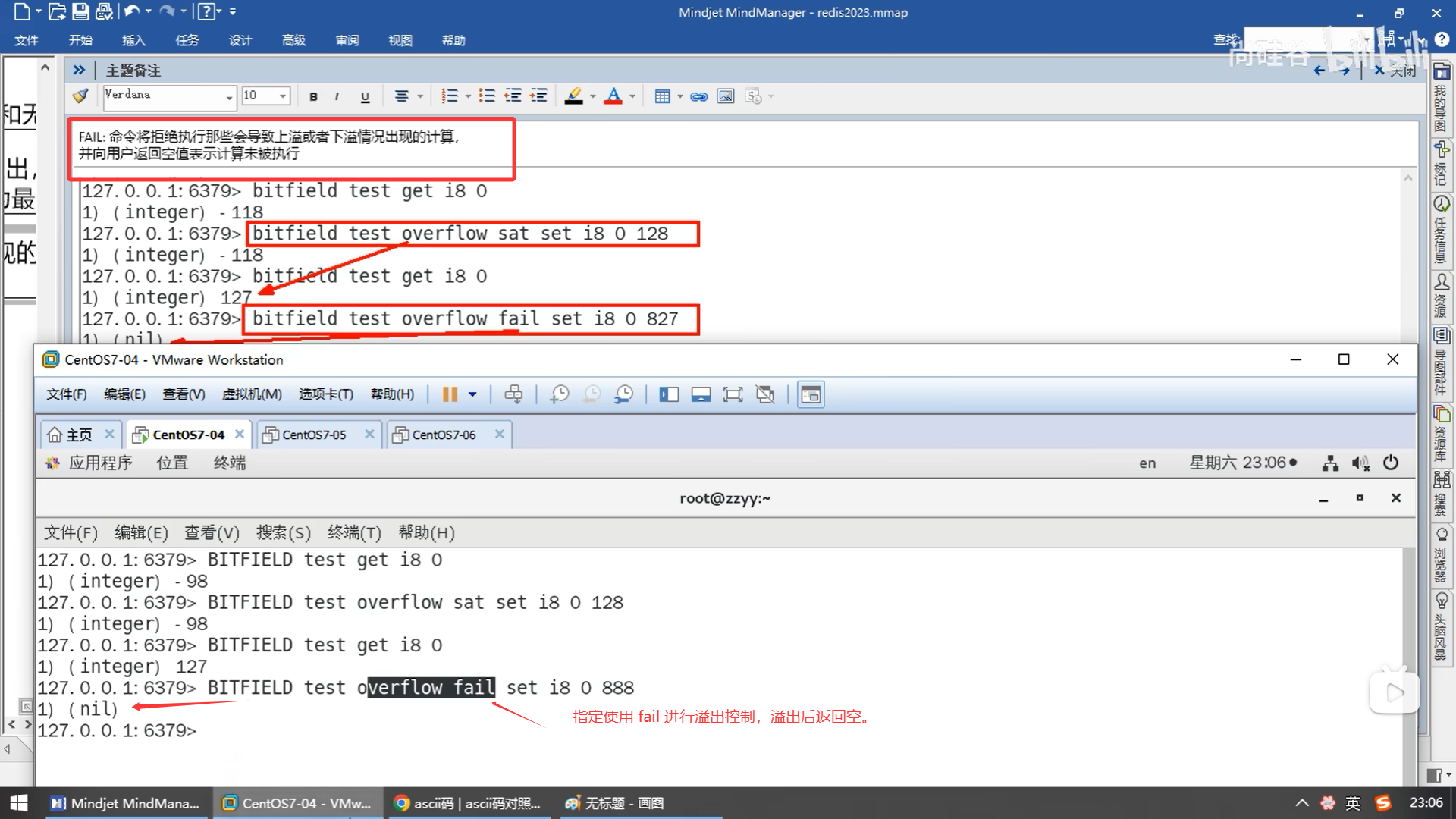Screen dimensions: 1456x819
Task: Take VM snapshot clock icon
Action: (560, 394)
